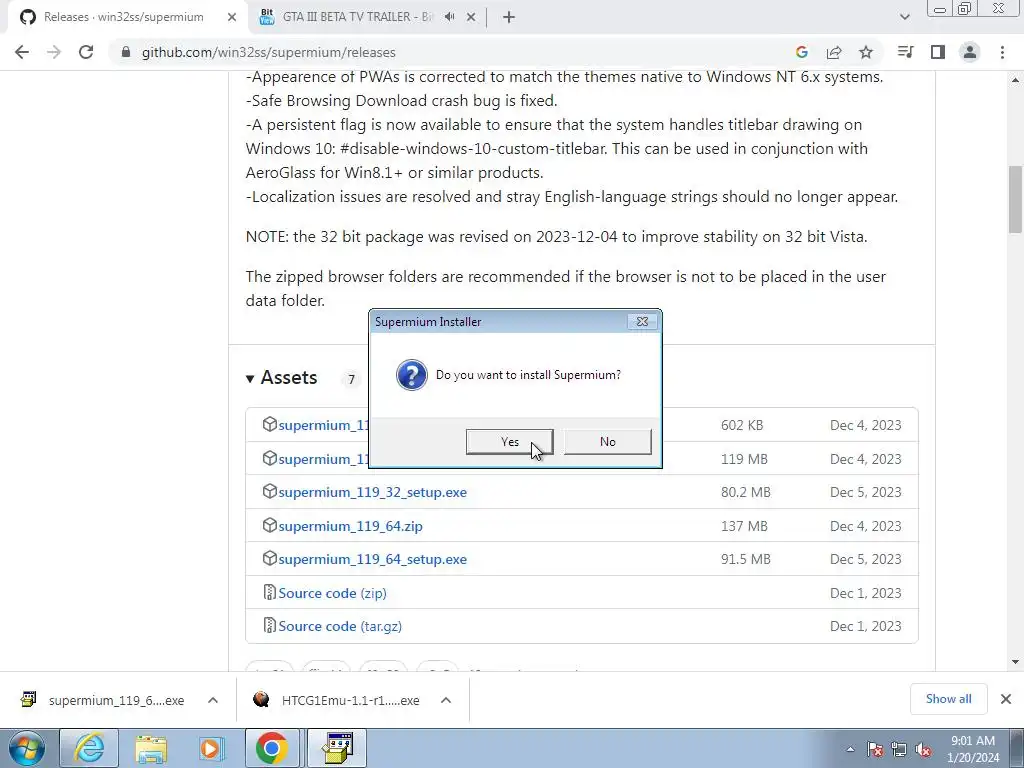The image size is (1024, 768).
Task: Close the GTA III BETA TV TRAILER tab
Action: (471, 17)
